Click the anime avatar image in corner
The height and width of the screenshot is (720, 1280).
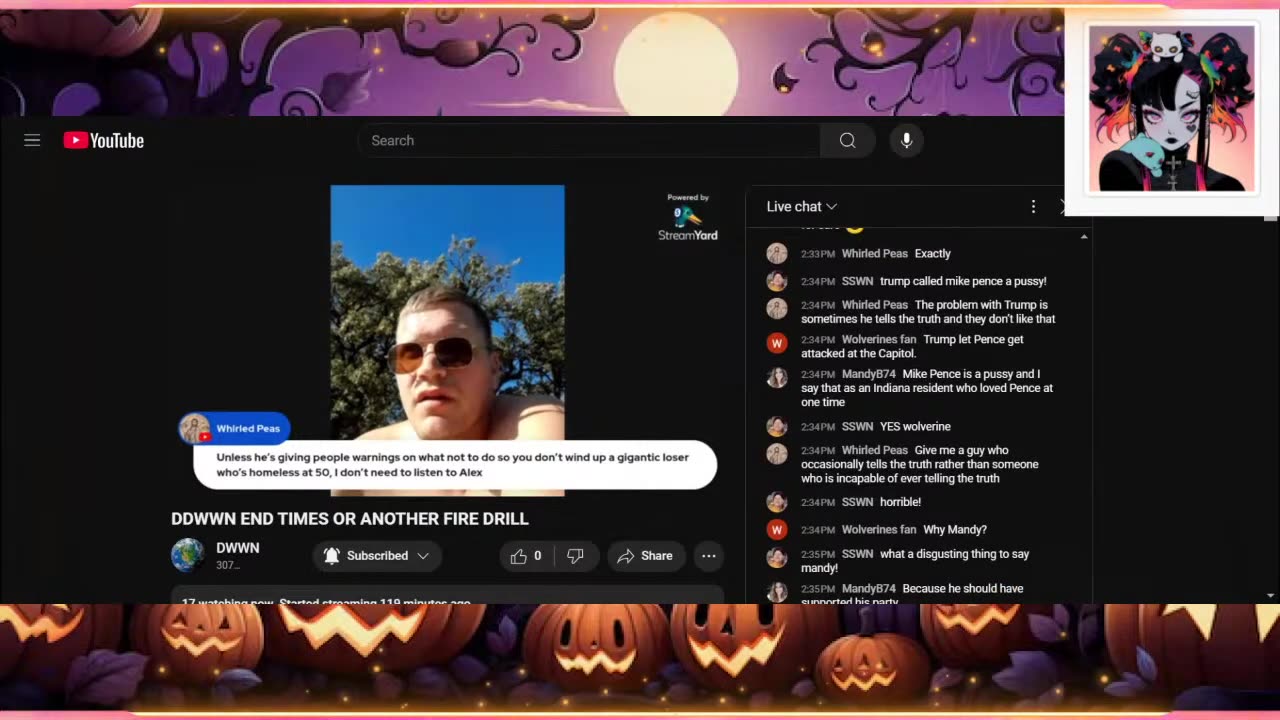pos(1171,108)
